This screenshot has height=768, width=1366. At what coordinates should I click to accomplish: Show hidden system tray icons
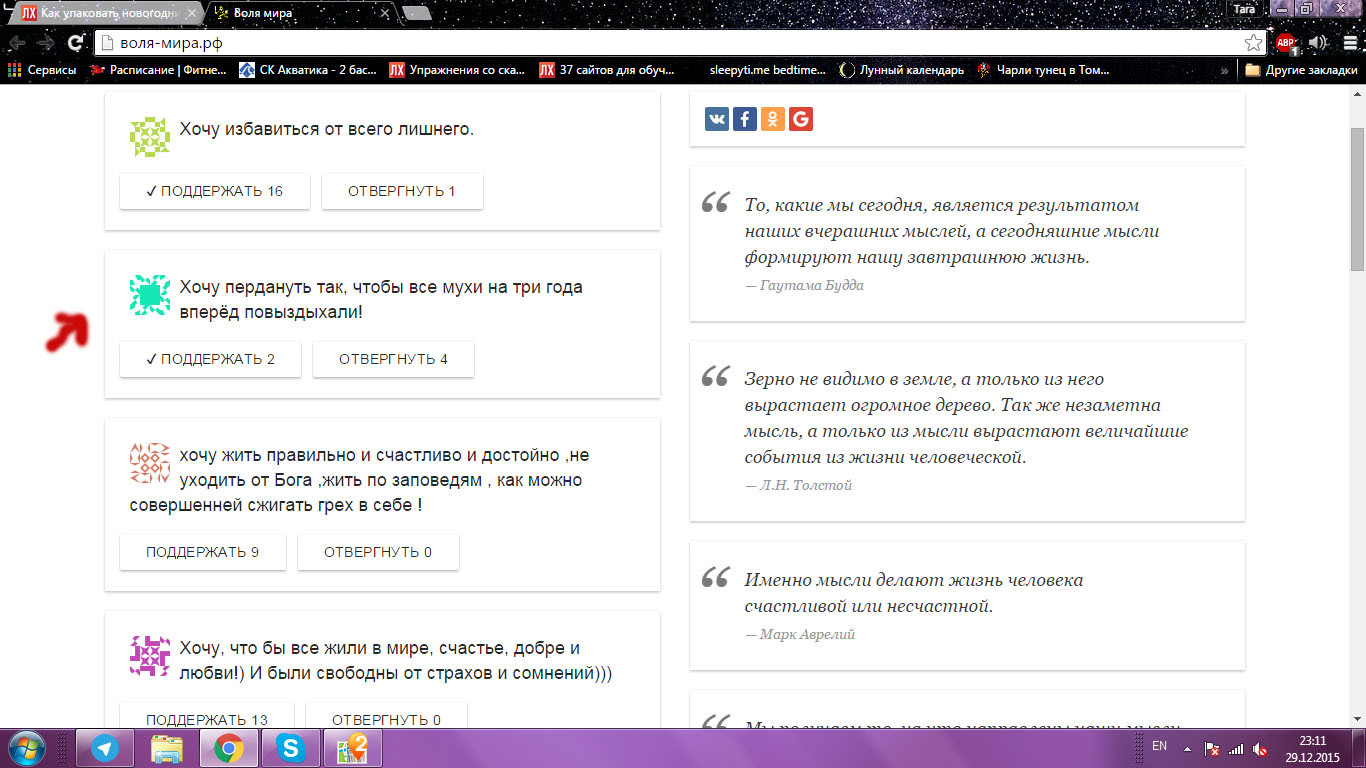coord(1187,748)
